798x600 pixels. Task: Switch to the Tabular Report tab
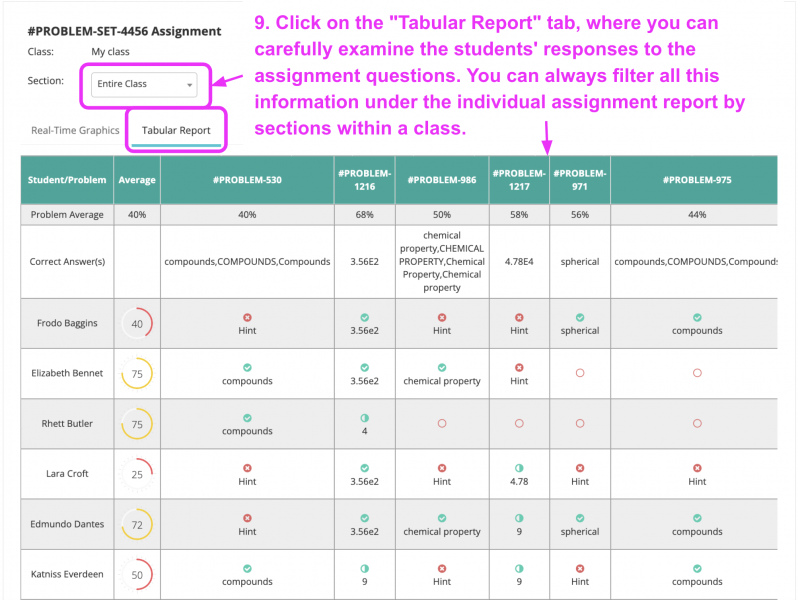click(176, 131)
